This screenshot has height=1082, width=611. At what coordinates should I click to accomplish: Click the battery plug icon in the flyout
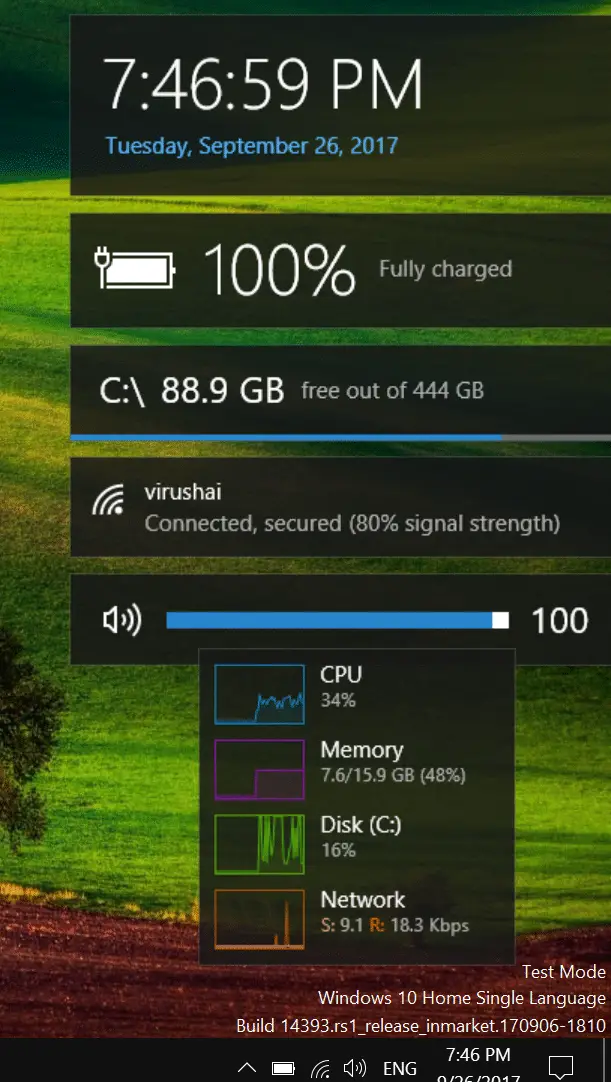[135, 270]
